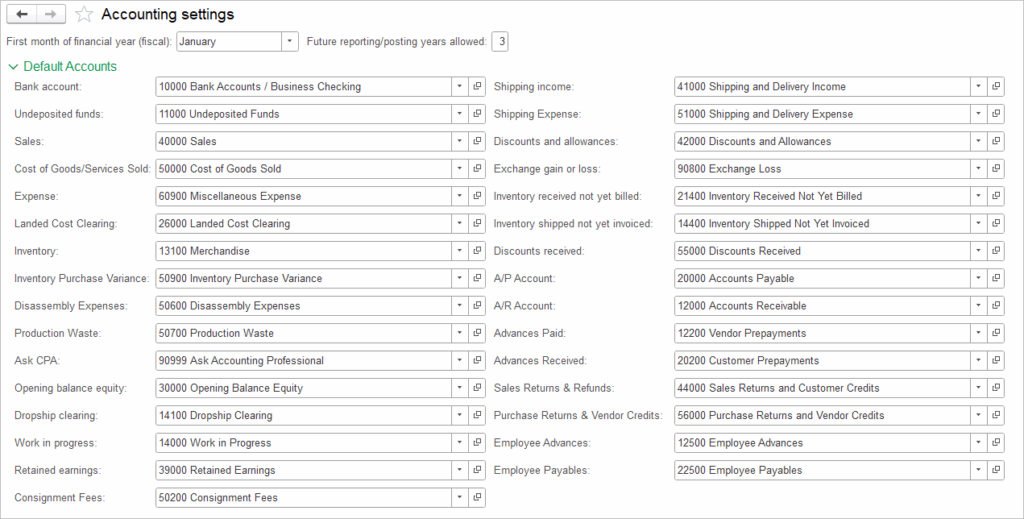Expand the Advances Paid dropdown list
Viewport: 1024px width, 519px height.
coord(978,333)
